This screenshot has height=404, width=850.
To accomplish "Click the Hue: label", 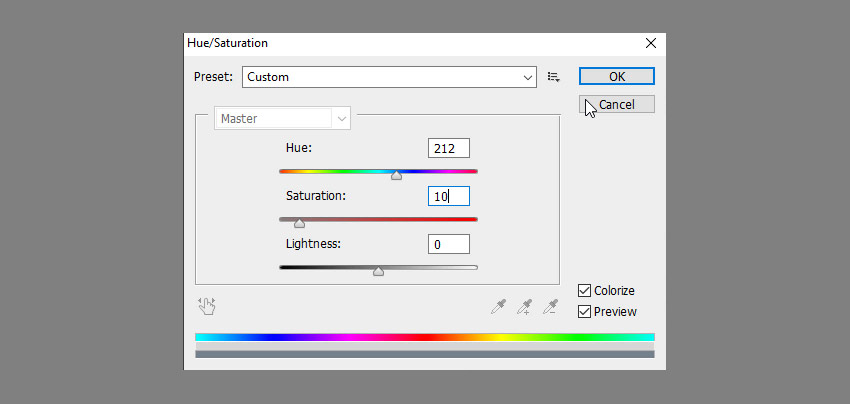I will point(299,148).
